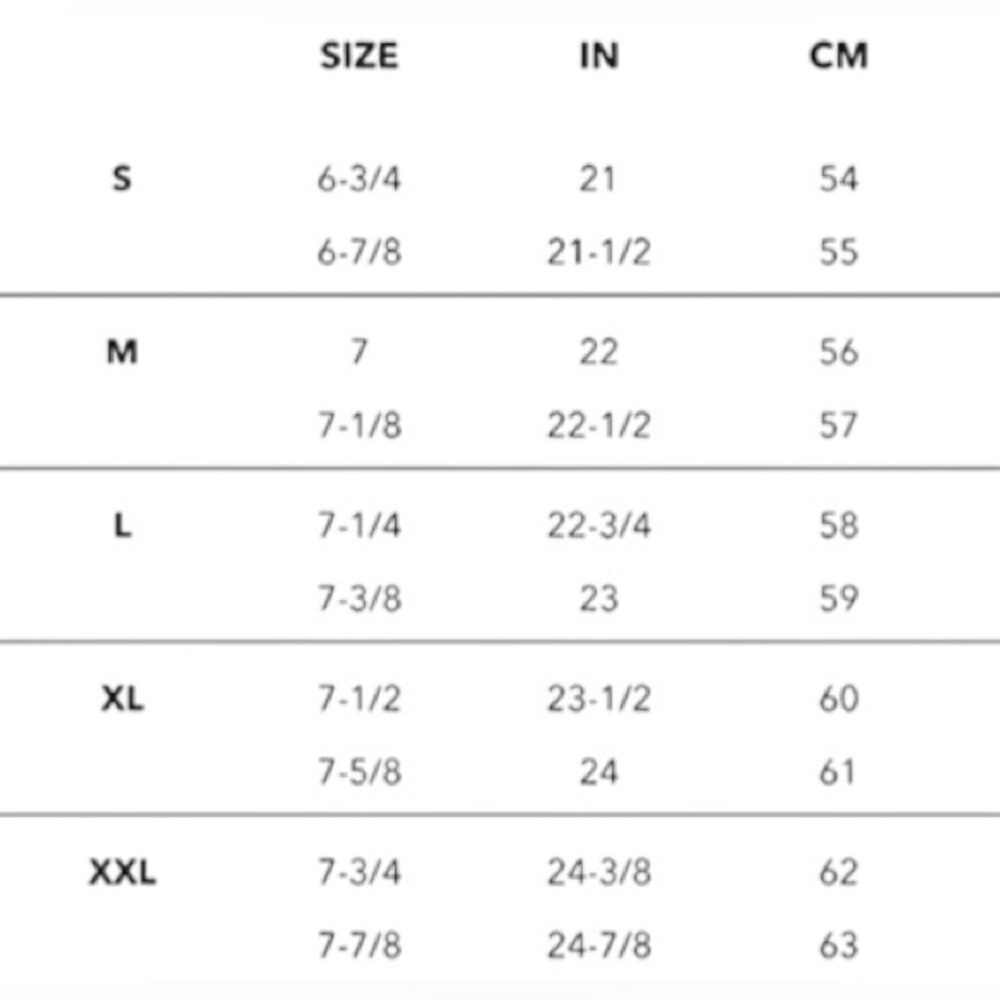This screenshot has height=1000, width=1000.
Task: Click the SIZE column header
Action: tap(359, 56)
